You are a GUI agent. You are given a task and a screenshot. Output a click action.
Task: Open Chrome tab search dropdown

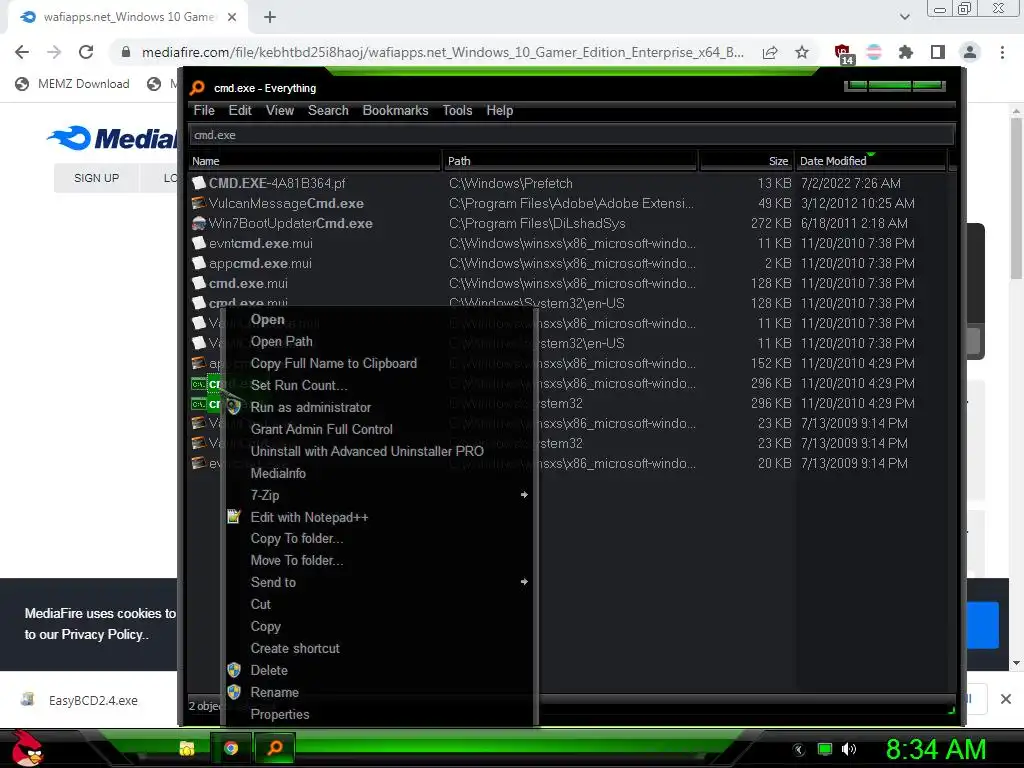coord(904,17)
